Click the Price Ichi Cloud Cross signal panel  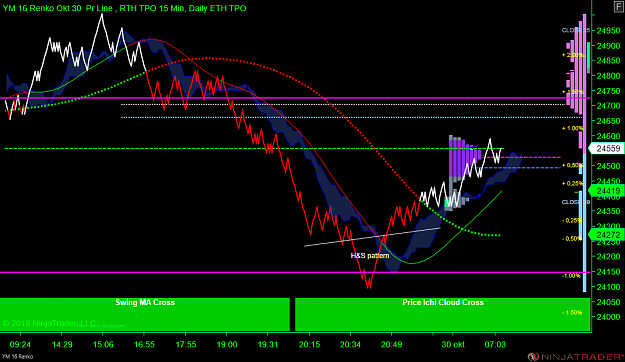coord(442,314)
